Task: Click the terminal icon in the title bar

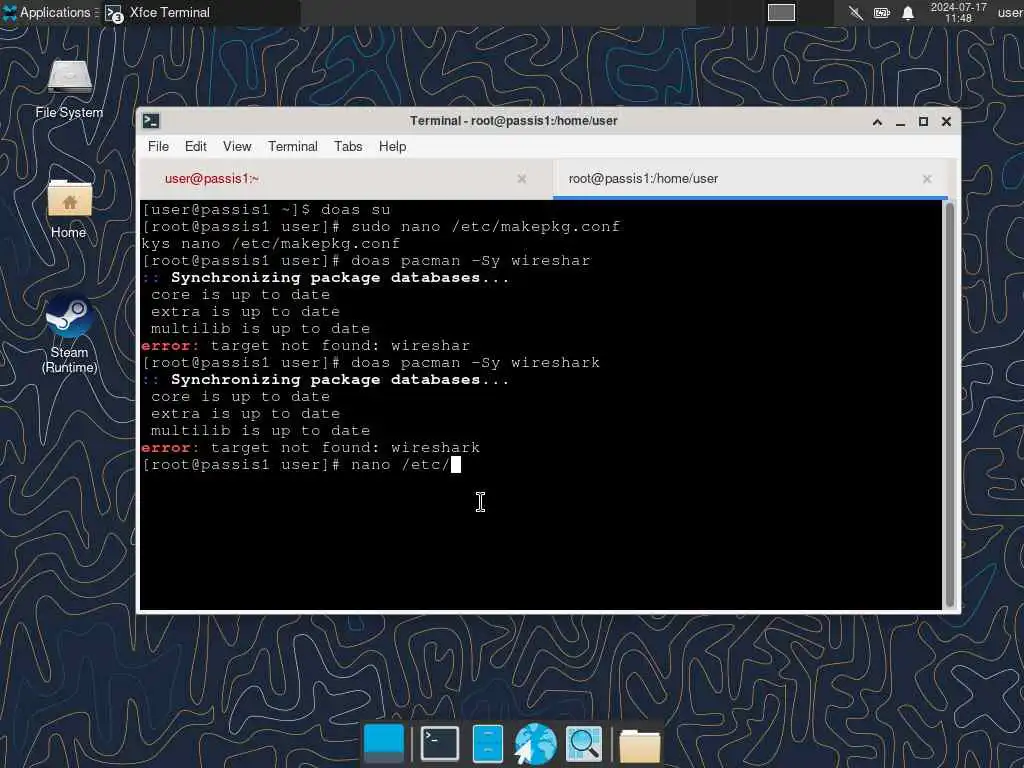Action: [151, 121]
